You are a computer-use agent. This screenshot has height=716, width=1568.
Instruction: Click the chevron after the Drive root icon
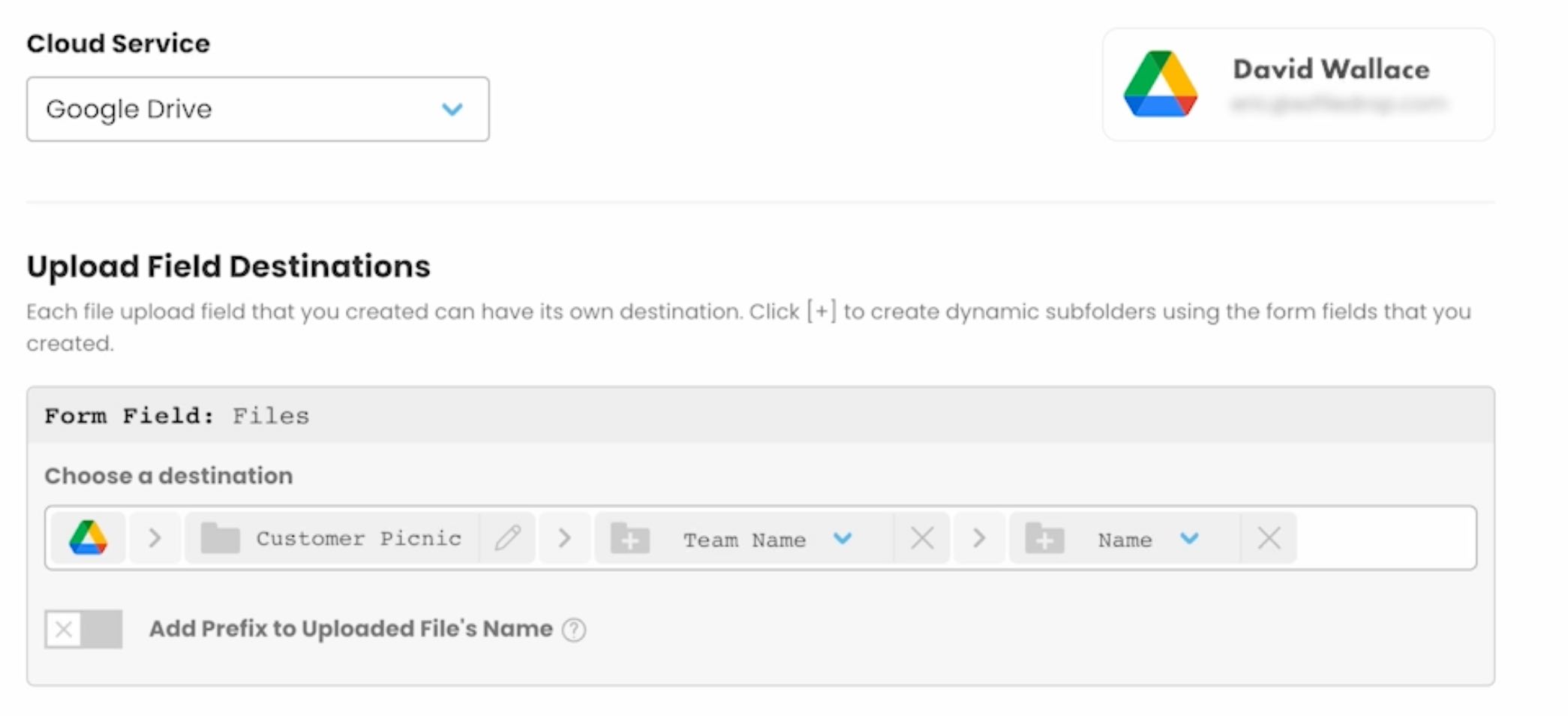[155, 538]
